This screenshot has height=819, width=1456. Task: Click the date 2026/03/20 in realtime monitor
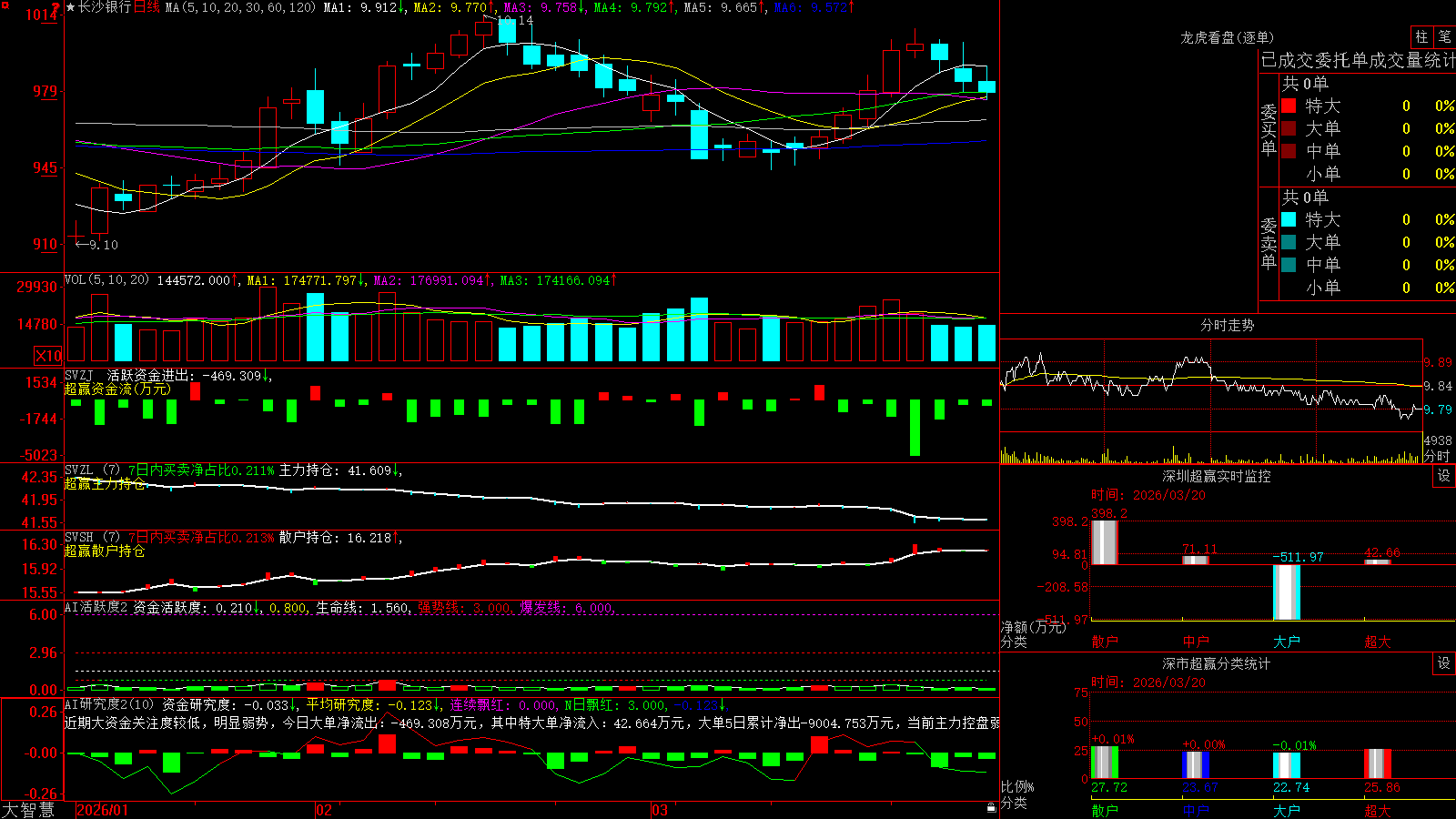tap(1169, 495)
